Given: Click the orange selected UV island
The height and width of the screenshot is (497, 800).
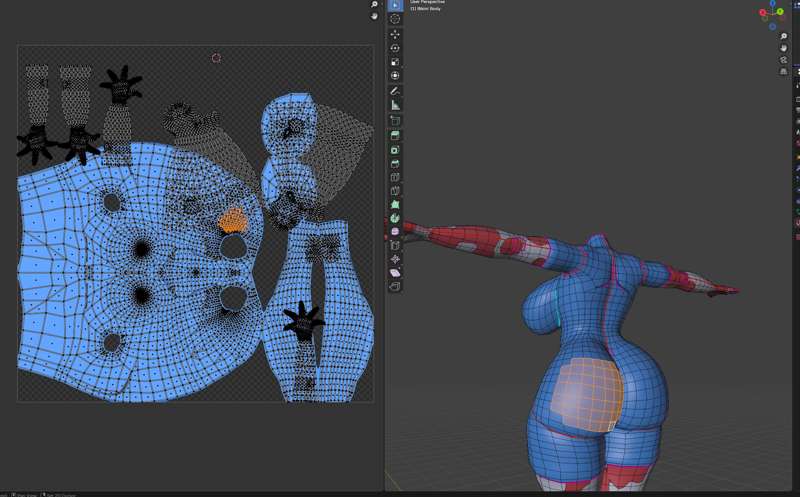Looking at the screenshot, I should coord(233,221).
